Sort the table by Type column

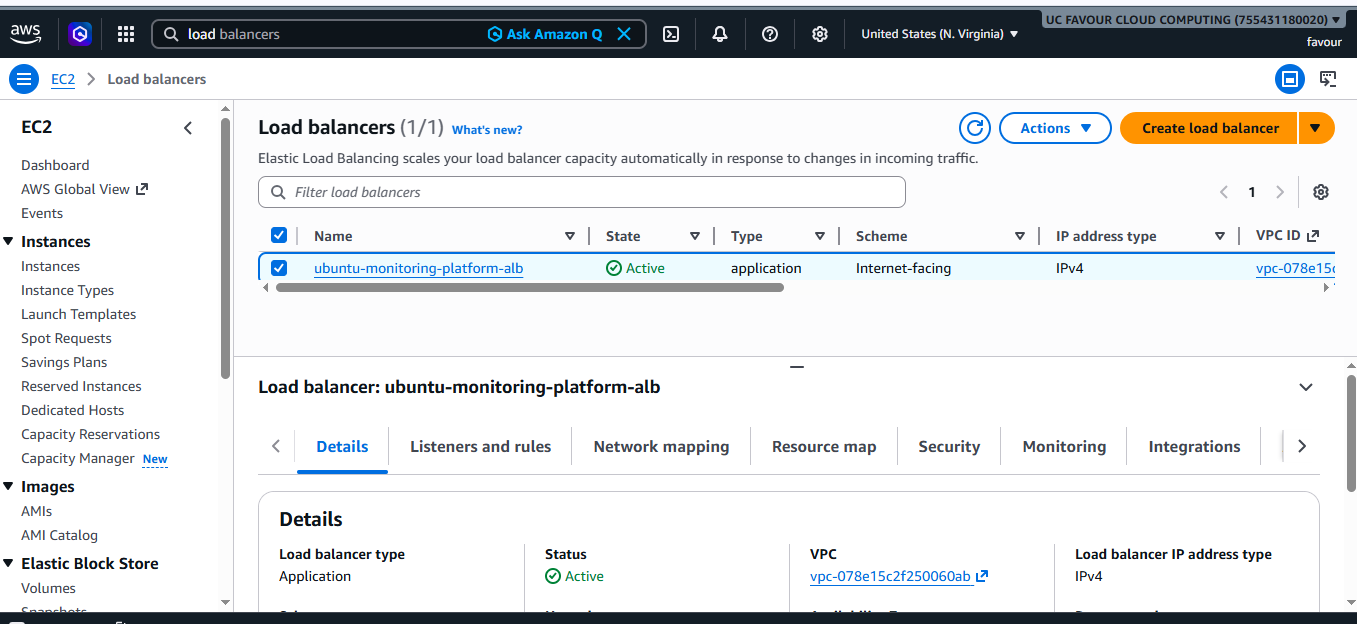click(820, 236)
